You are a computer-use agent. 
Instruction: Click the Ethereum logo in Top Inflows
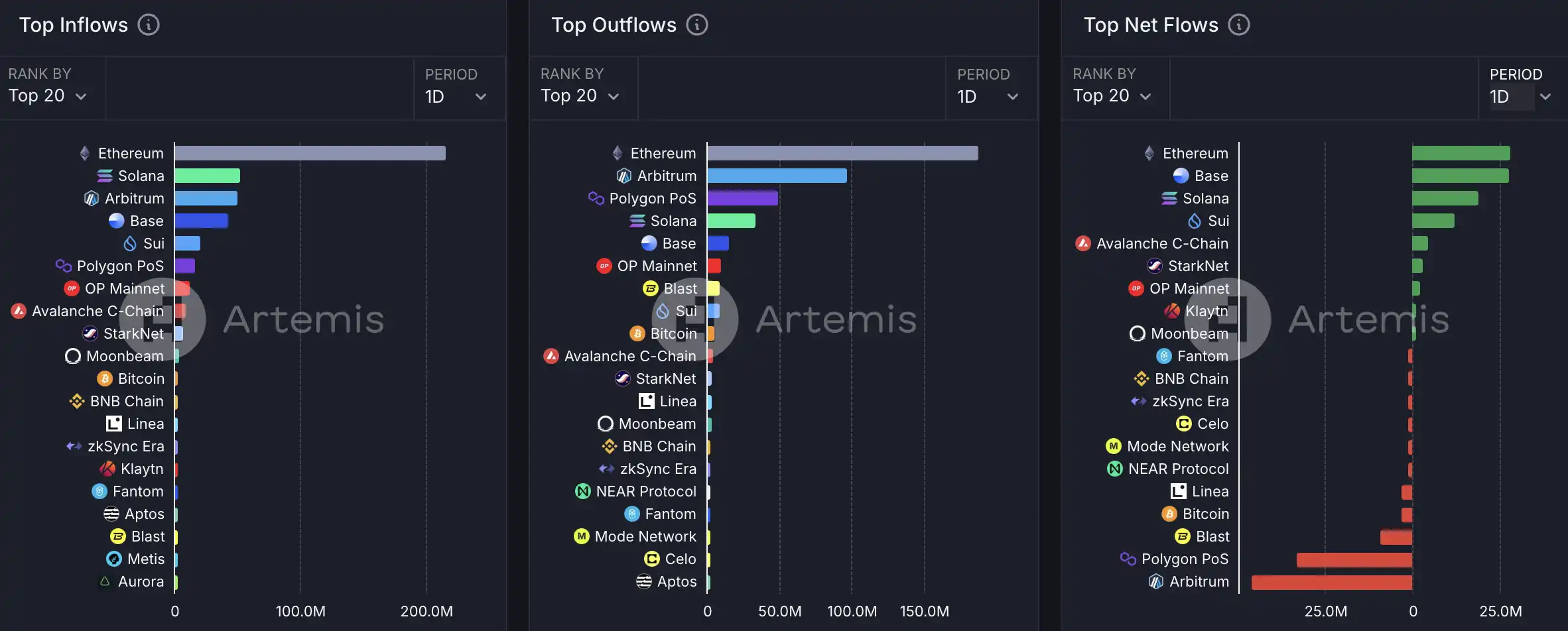85,153
